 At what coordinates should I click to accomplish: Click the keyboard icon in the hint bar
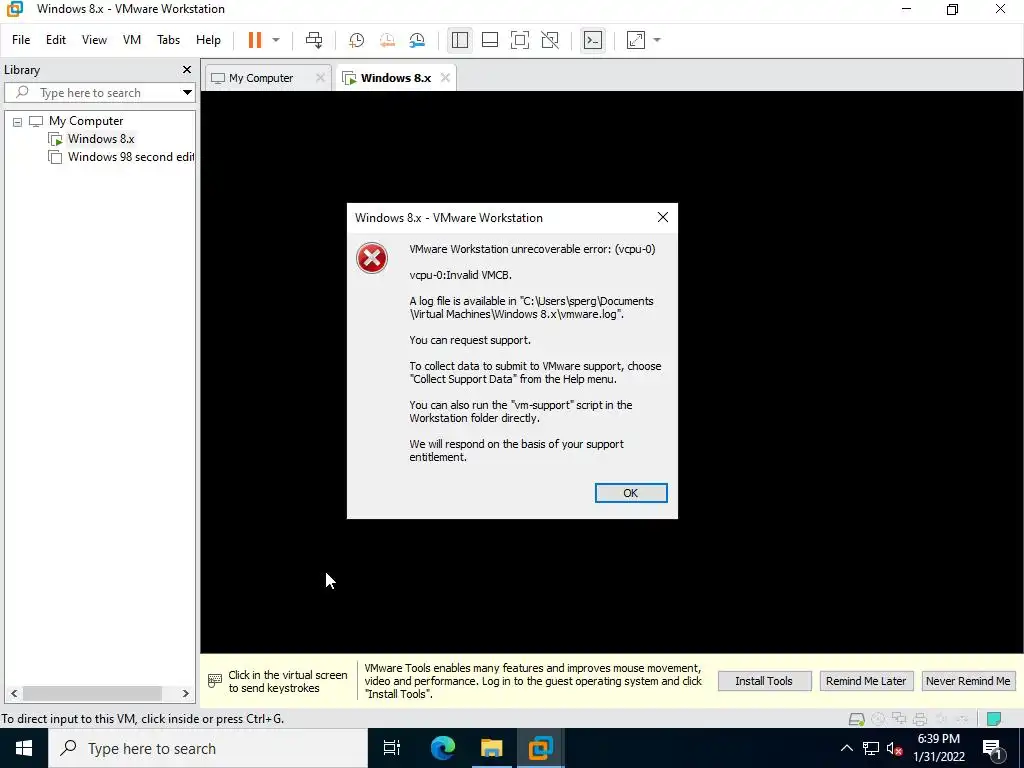click(x=214, y=681)
